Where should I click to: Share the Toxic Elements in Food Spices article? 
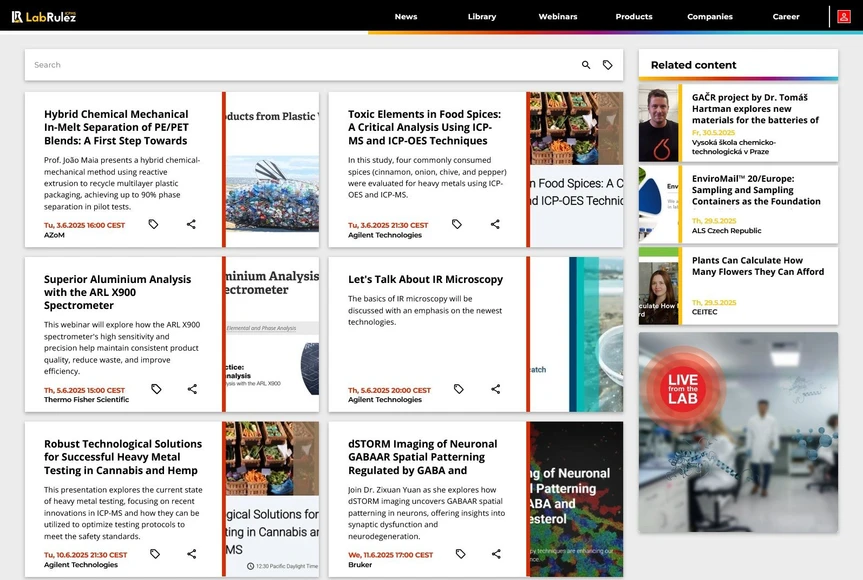[495, 224]
